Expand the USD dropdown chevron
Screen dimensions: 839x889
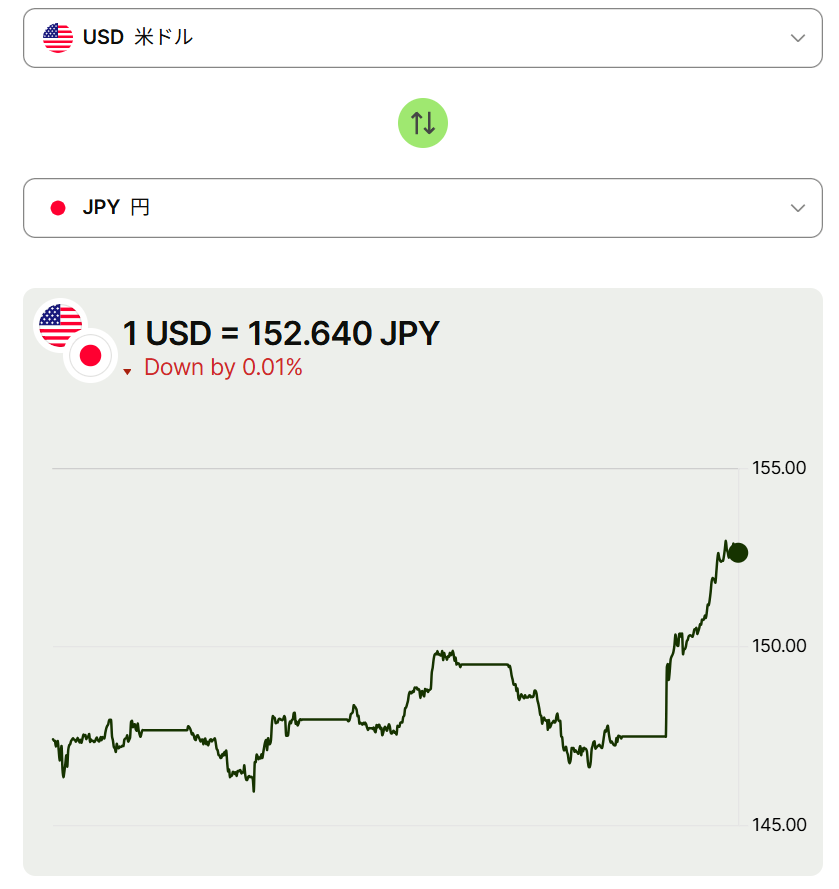[797, 38]
